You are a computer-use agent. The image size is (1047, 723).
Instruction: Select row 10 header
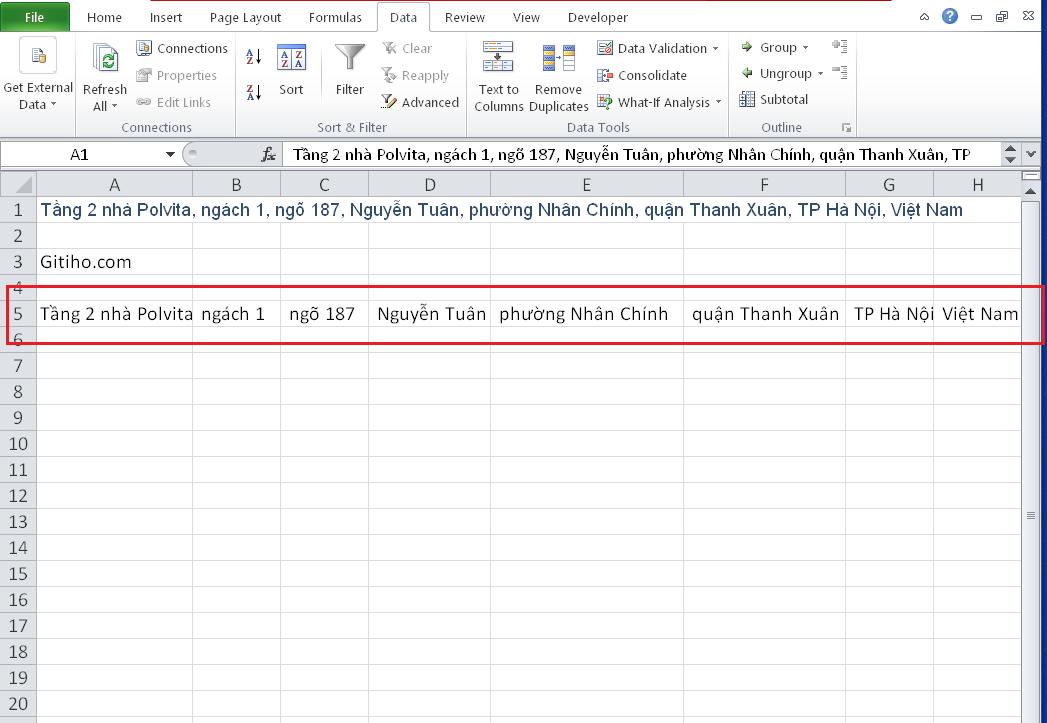[x=18, y=443]
